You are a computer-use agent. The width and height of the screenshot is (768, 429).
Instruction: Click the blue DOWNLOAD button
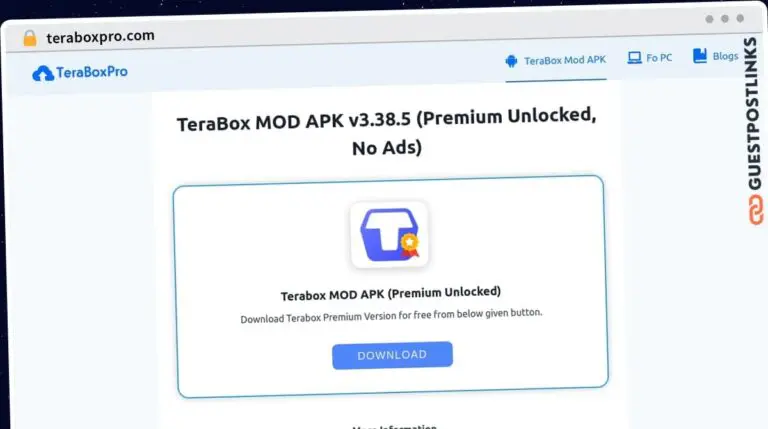pyautogui.click(x=392, y=355)
